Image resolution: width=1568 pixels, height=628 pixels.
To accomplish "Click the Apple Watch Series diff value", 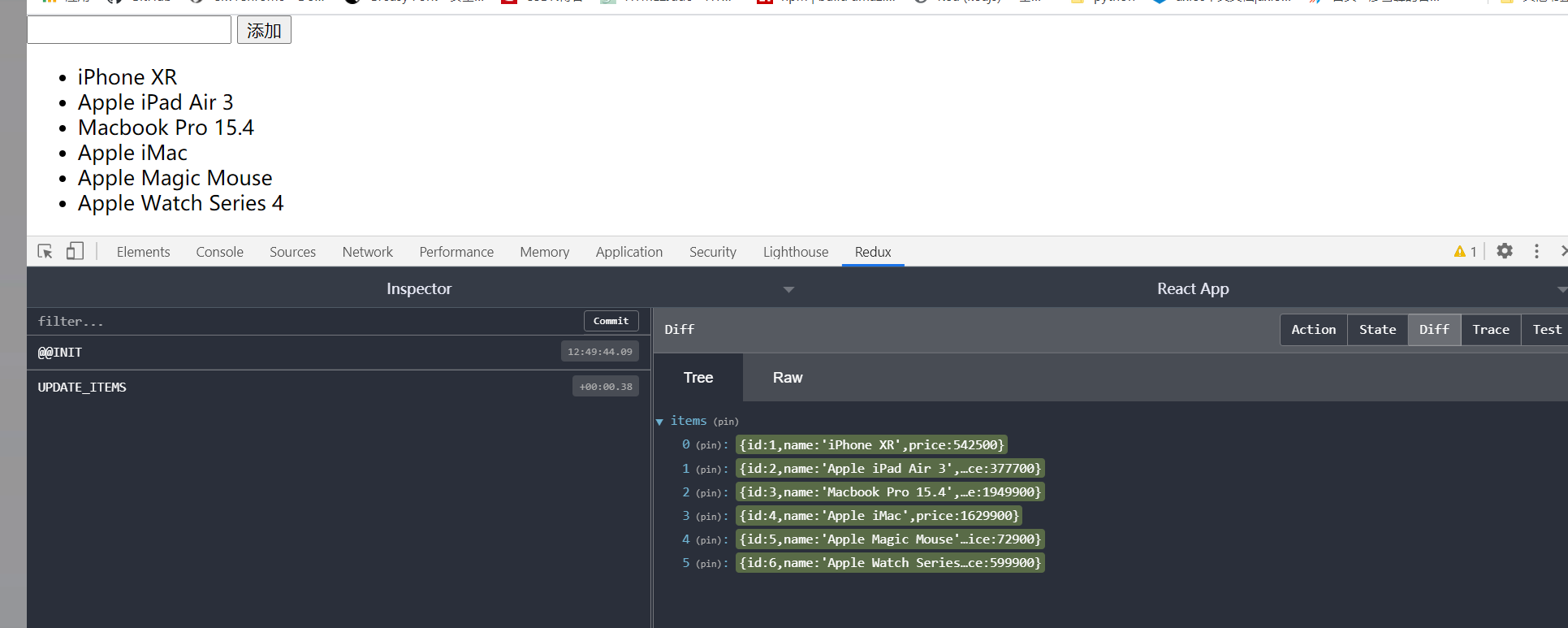I will tap(890, 563).
